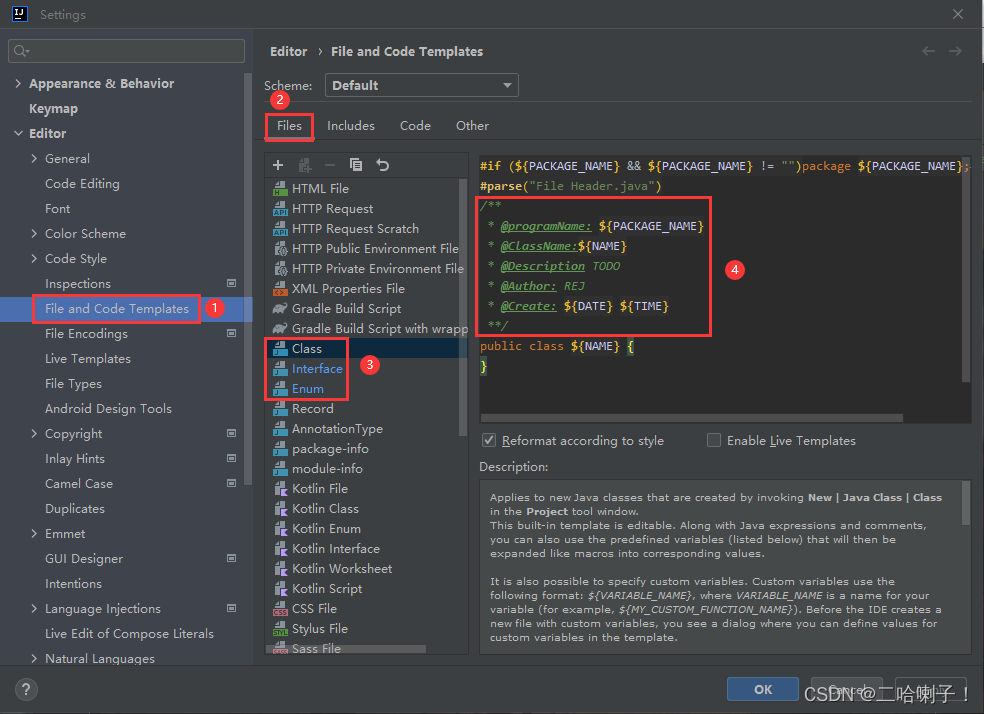Click the Stylus File icon

click(280, 629)
